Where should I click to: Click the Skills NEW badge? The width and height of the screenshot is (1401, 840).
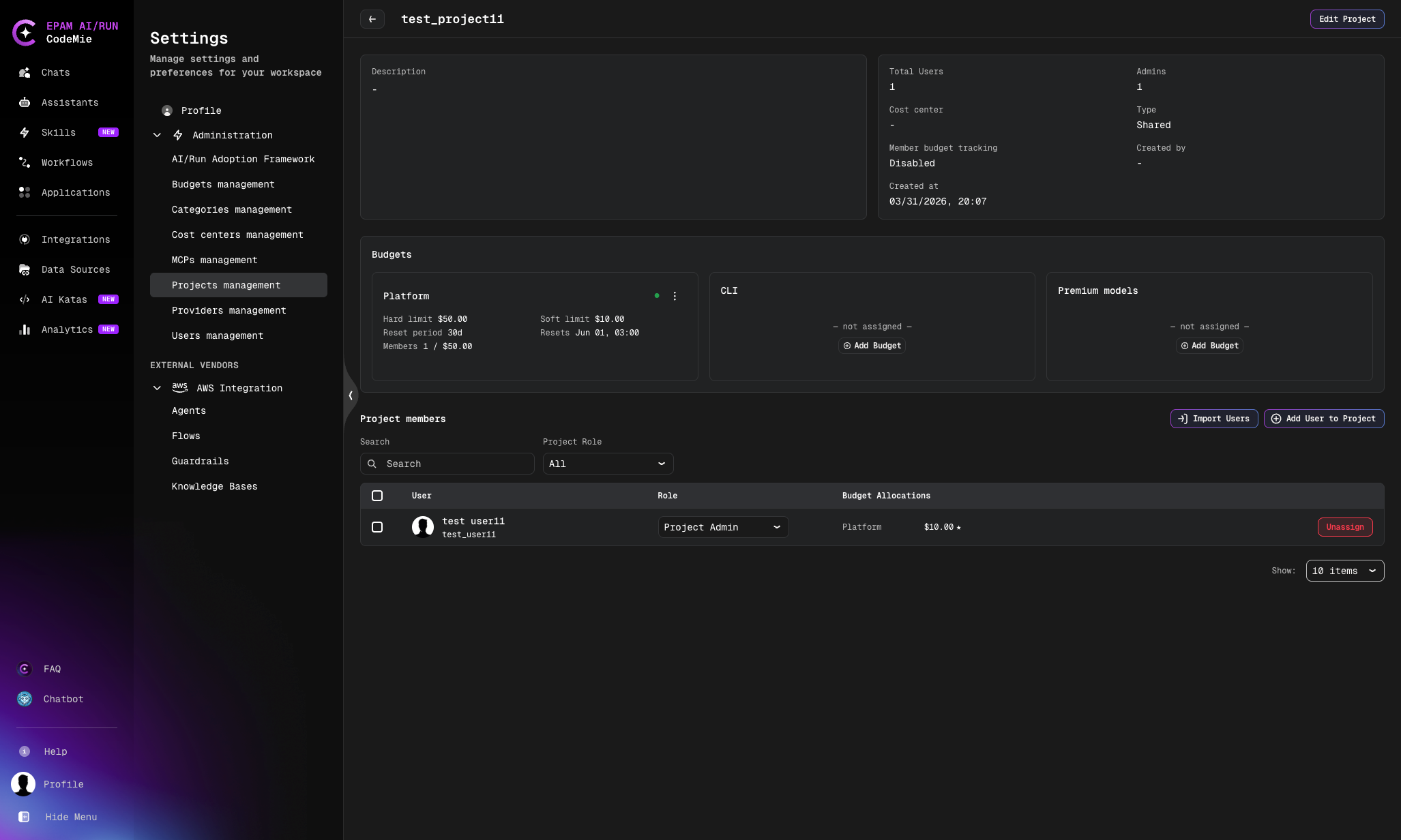[x=108, y=132]
